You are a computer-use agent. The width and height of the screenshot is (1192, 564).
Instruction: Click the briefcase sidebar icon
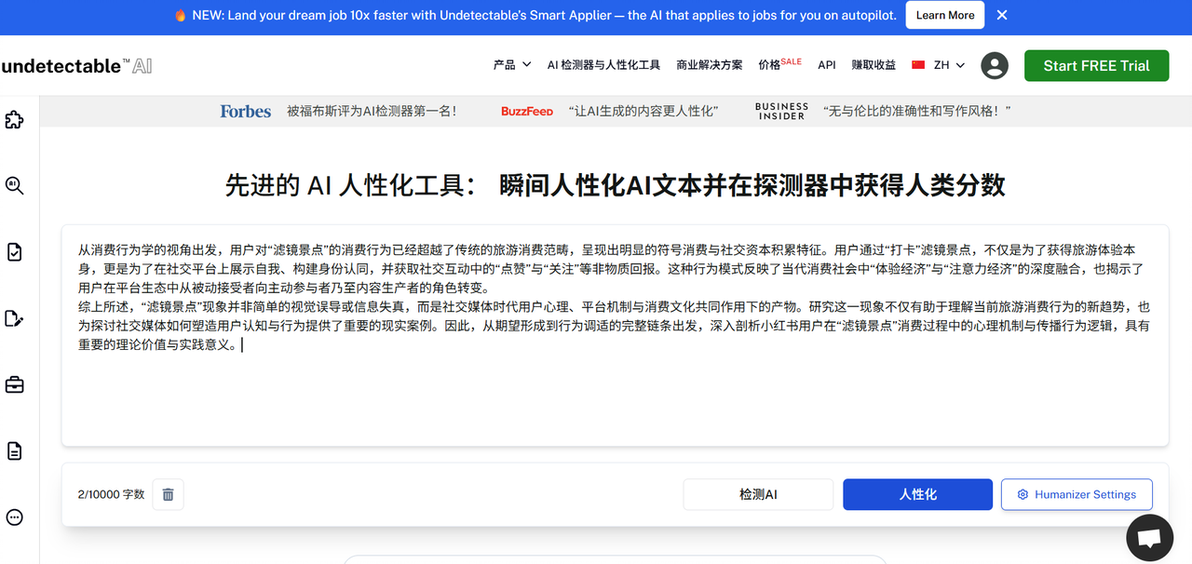[14, 385]
